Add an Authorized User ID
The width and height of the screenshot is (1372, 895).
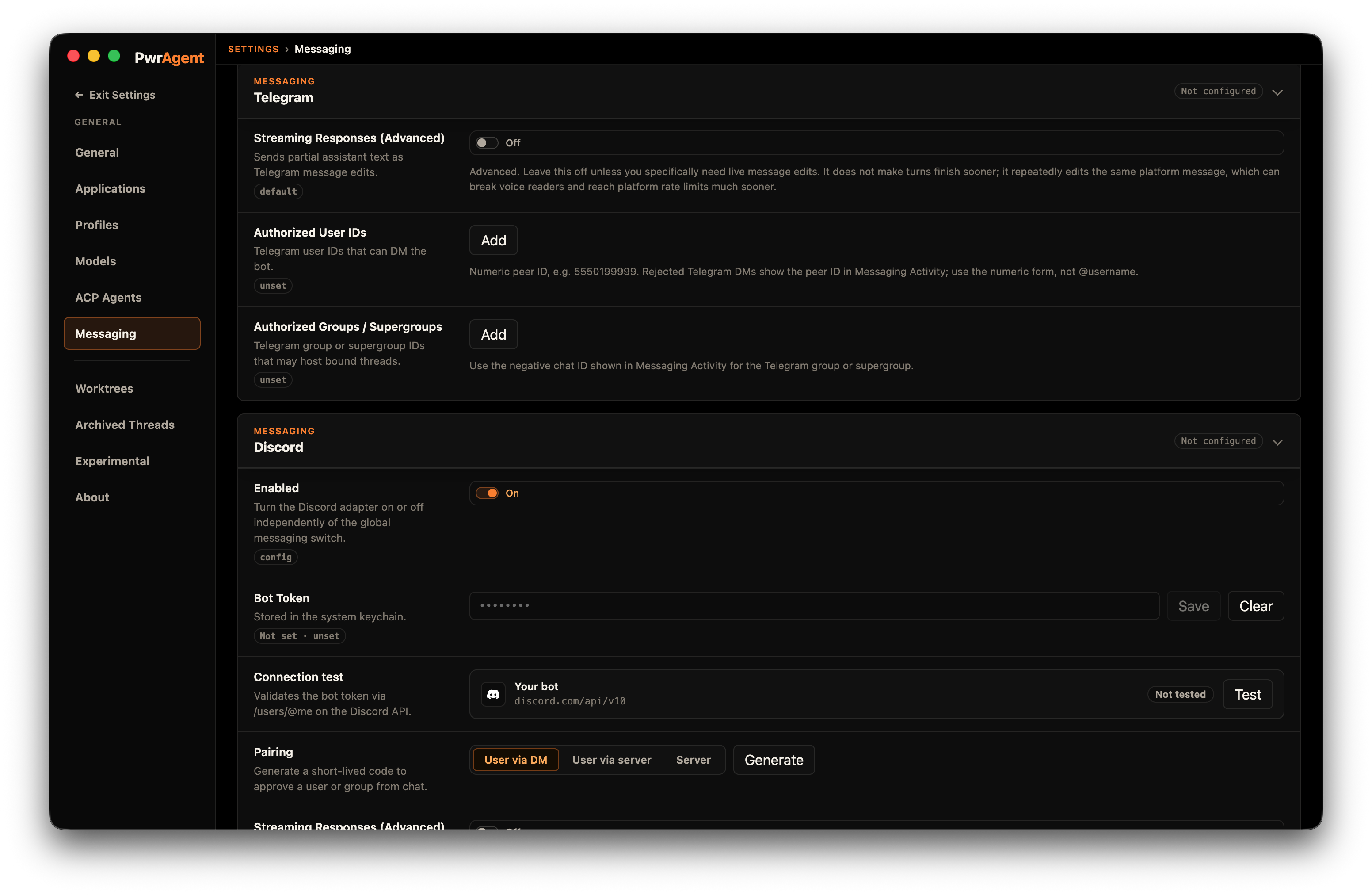(x=493, y=240)
